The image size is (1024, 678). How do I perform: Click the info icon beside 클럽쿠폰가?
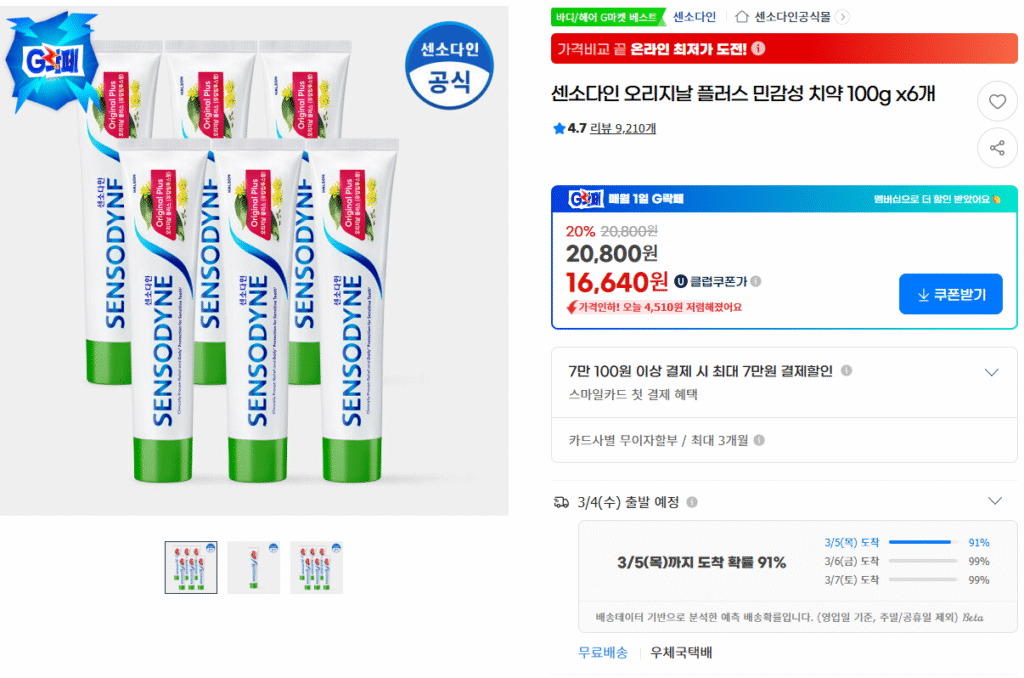coord(756,279)
